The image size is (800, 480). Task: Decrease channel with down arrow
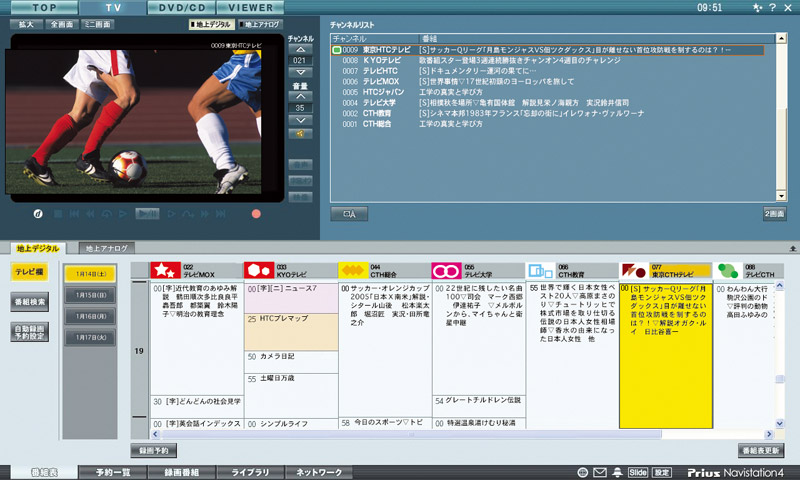click(x=301, y=72)
